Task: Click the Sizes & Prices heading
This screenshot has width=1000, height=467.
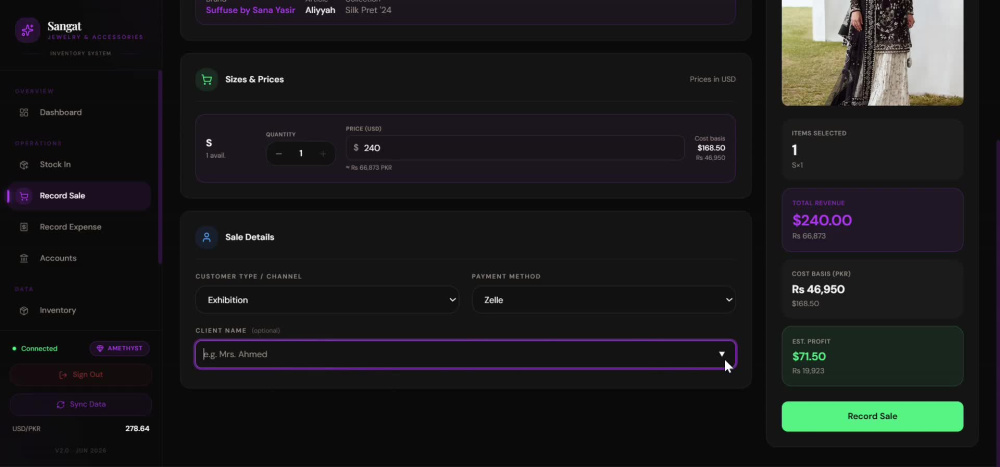Action: 254,80
